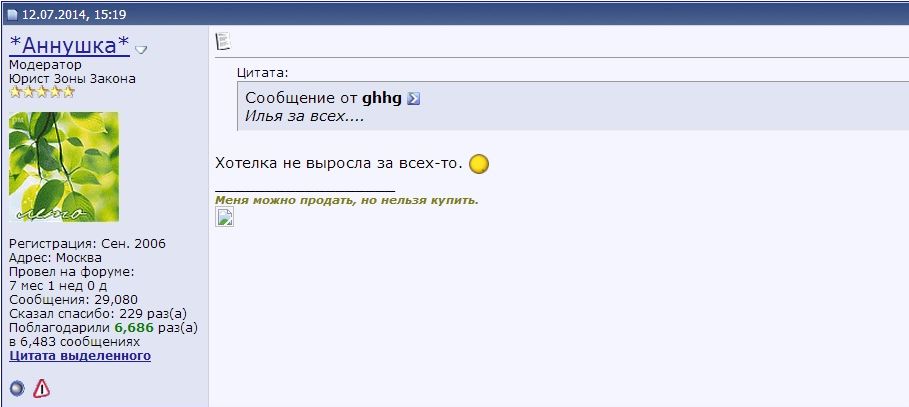Click the bold ghhg author name
The width and height of the screenshot is (909, 407).
[x=381, y=99]
